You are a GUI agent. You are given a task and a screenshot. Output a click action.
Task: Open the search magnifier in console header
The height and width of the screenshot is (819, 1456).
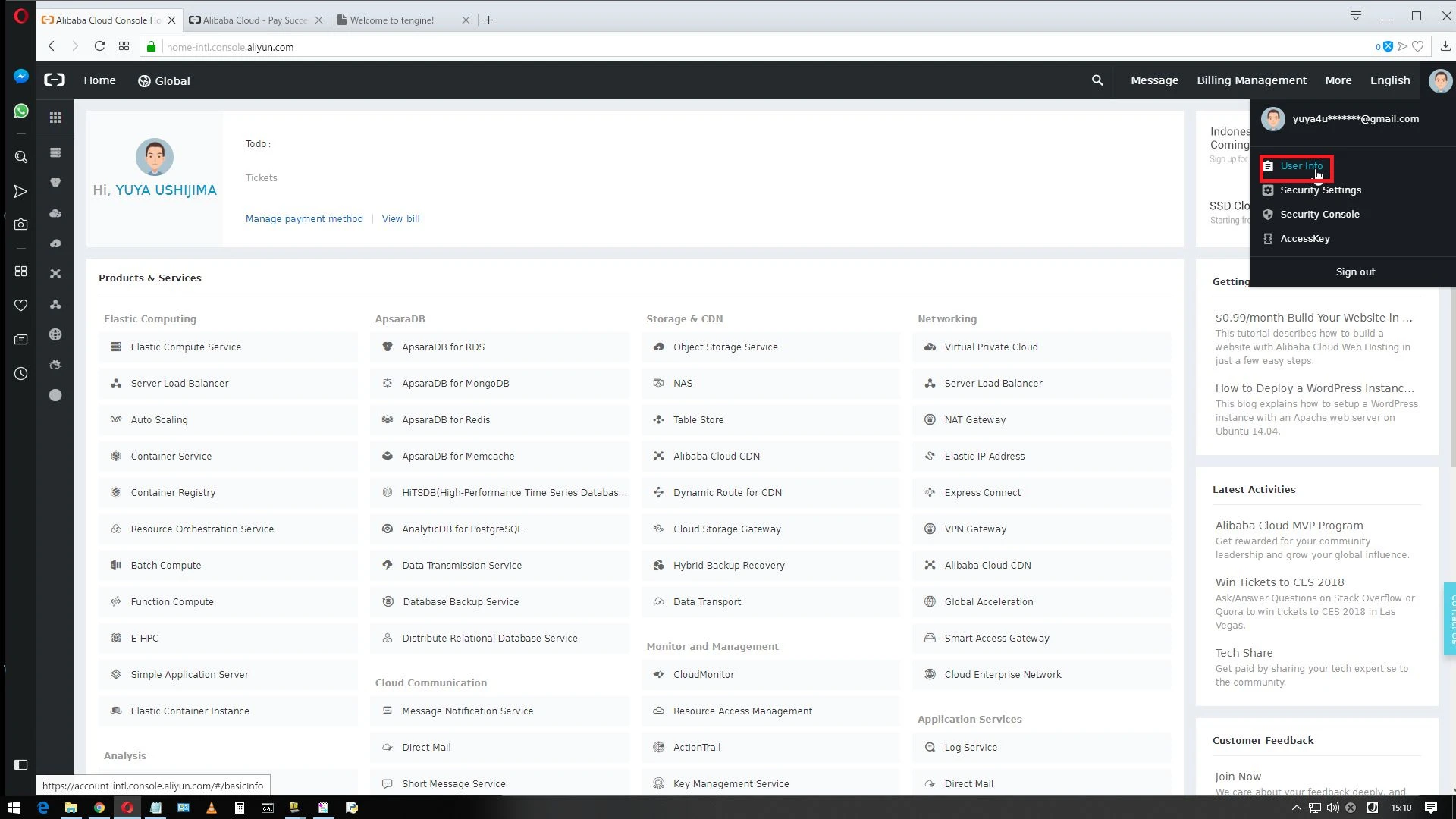pyautogui.click(x=1097, y=80)
